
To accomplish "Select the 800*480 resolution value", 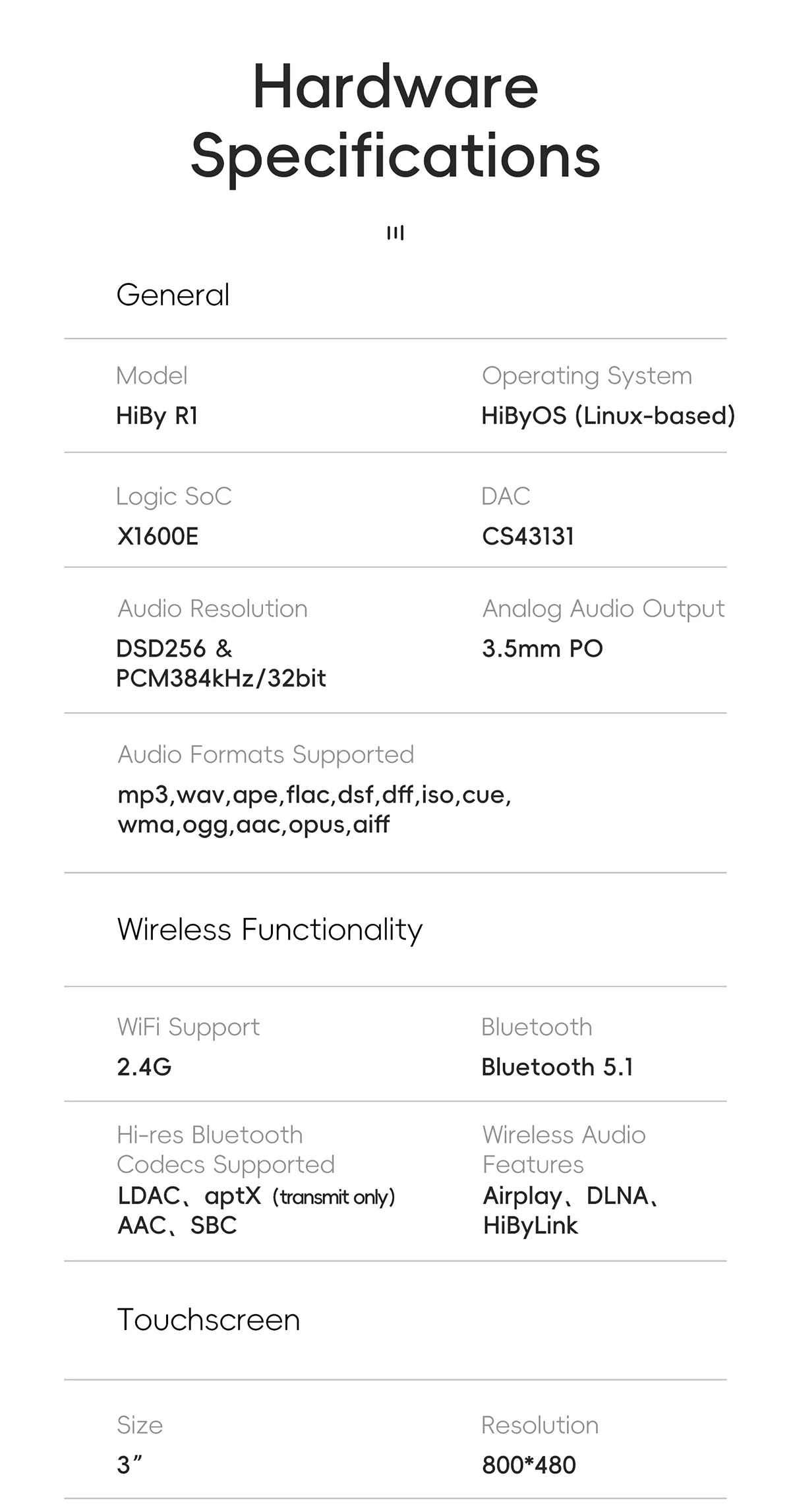I will [529, 1465].
